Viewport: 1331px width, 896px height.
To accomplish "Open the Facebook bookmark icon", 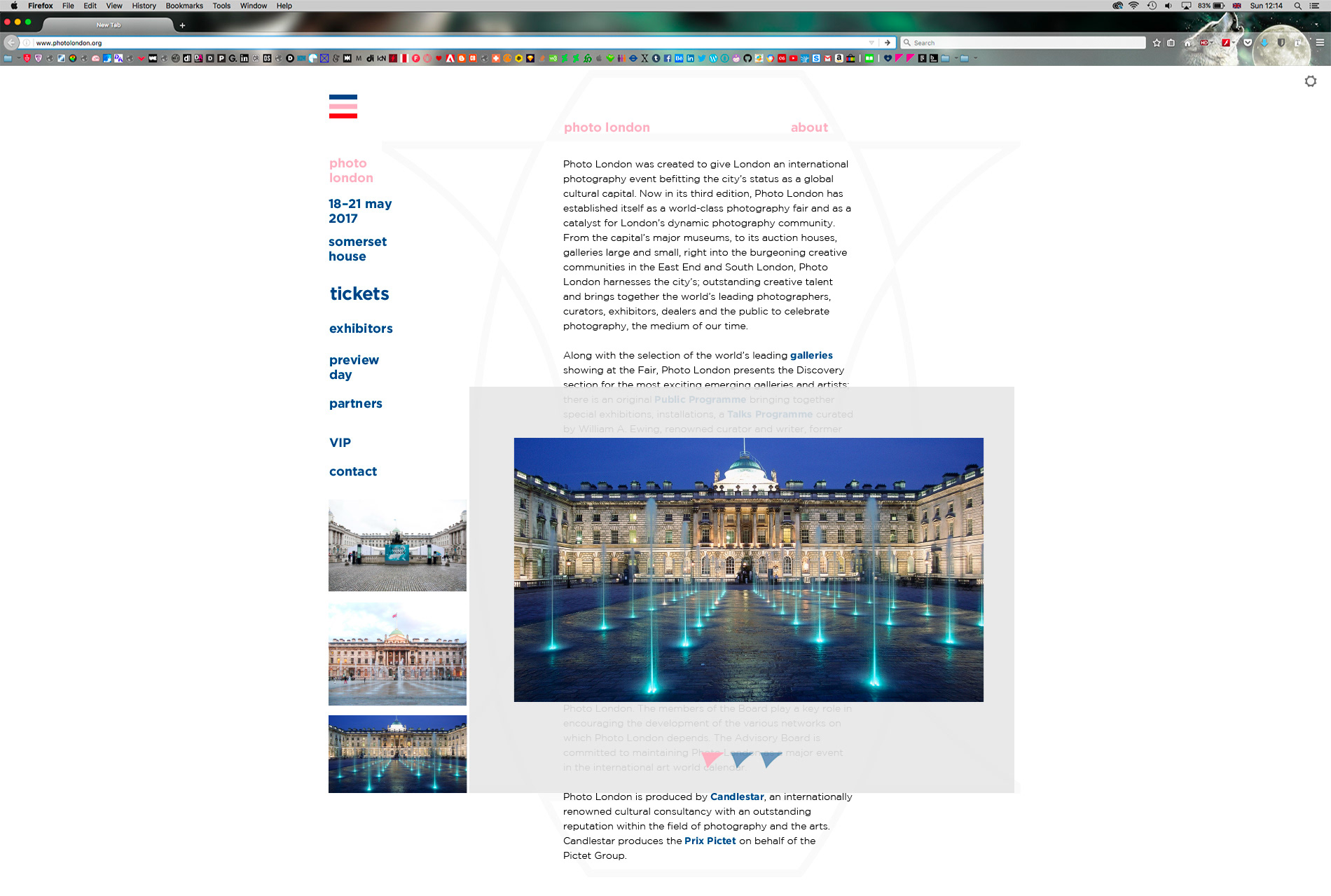I will [668, 58].
